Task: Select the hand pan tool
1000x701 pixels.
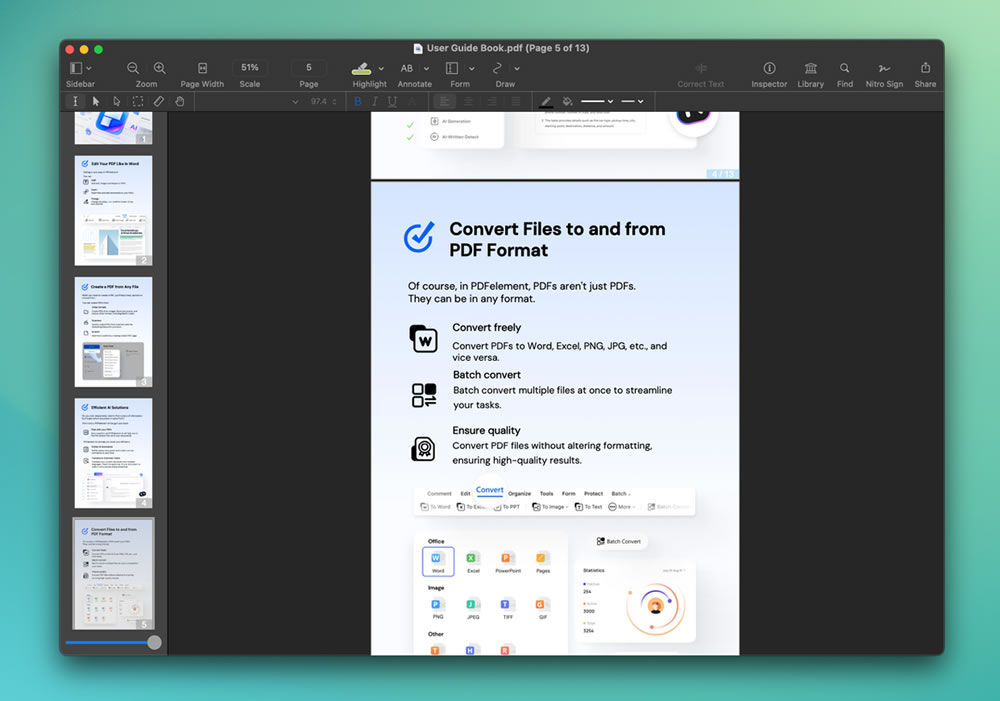Action: pyautogui.click(x=180, y=101)
